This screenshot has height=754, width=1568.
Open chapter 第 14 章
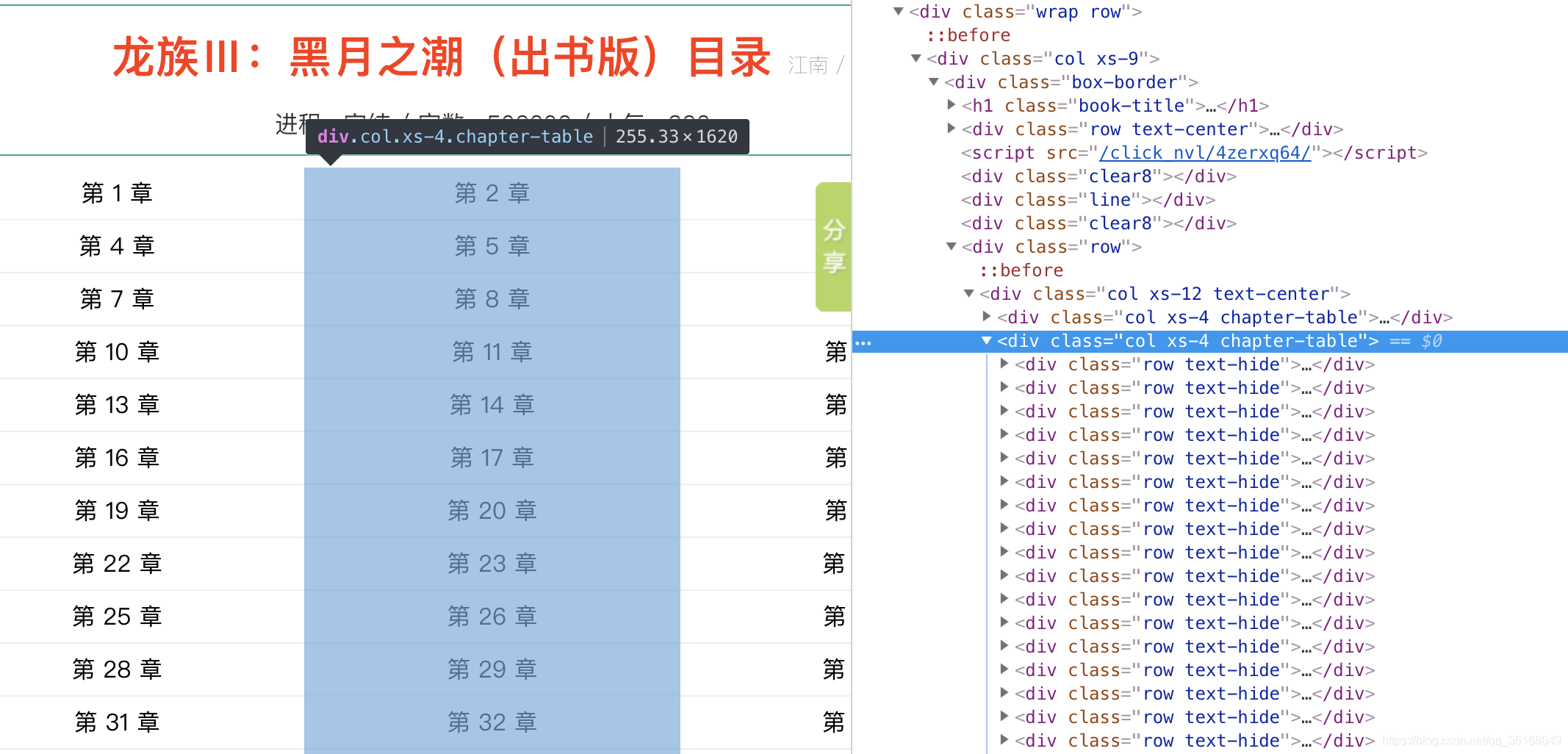pyautogui.click(x=492, y=405)
